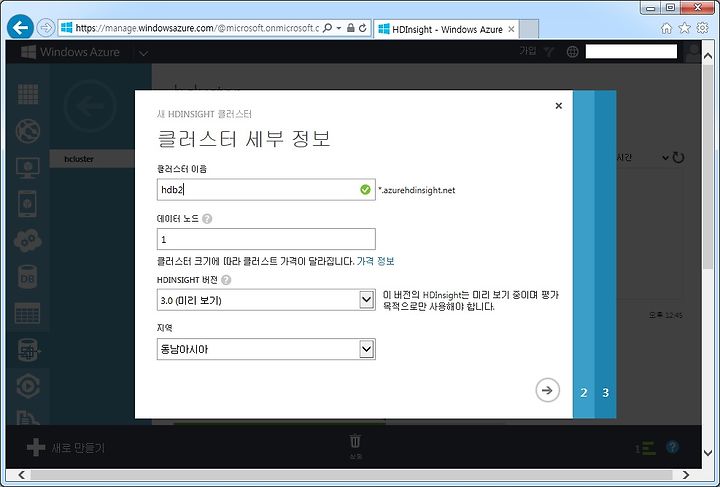Screen dimensions: 720x487
Task: Go forward with the browser forward arrow
Action: (45, 28)
